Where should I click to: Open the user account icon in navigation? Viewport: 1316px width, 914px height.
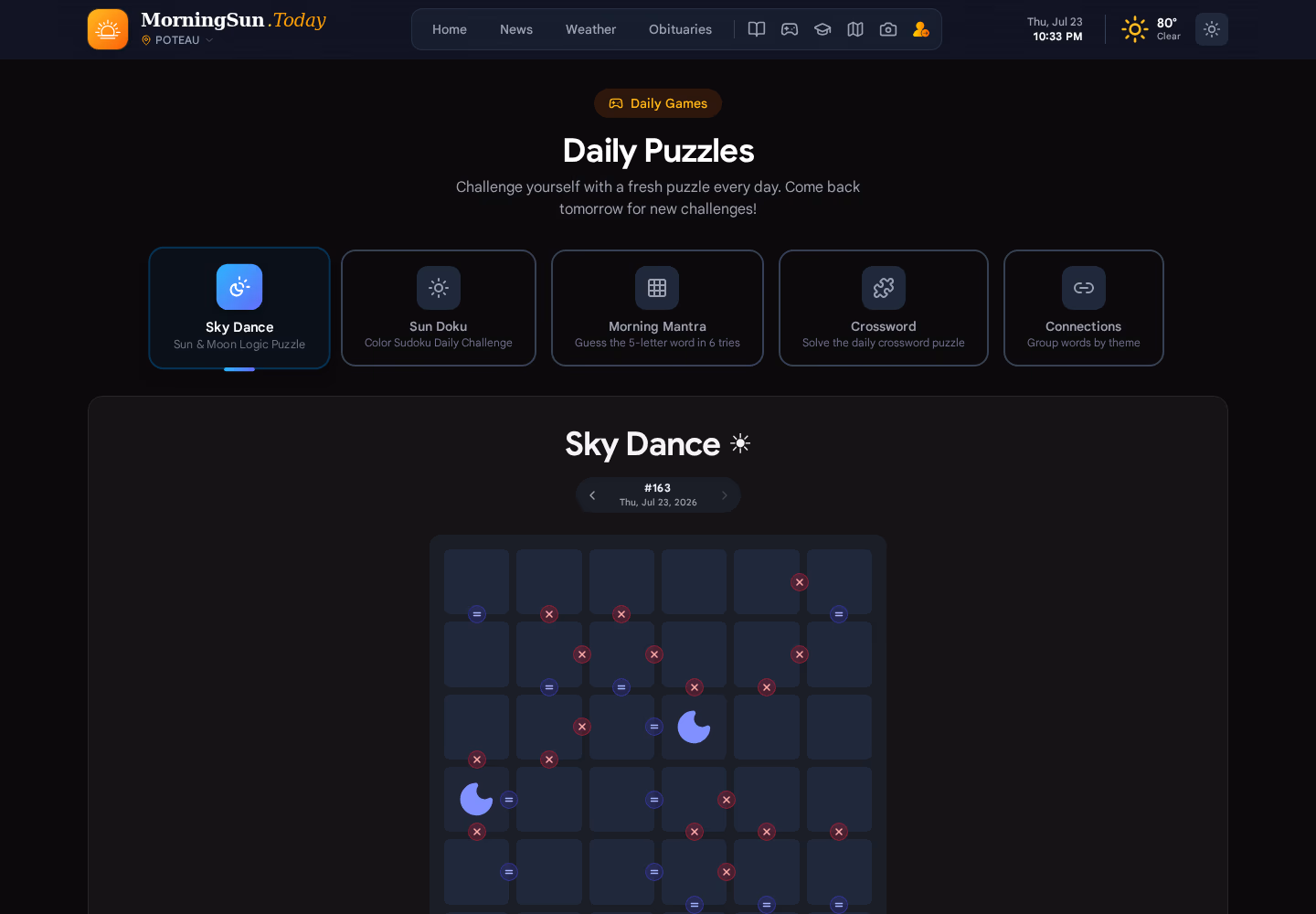click(x=921, y=29)
